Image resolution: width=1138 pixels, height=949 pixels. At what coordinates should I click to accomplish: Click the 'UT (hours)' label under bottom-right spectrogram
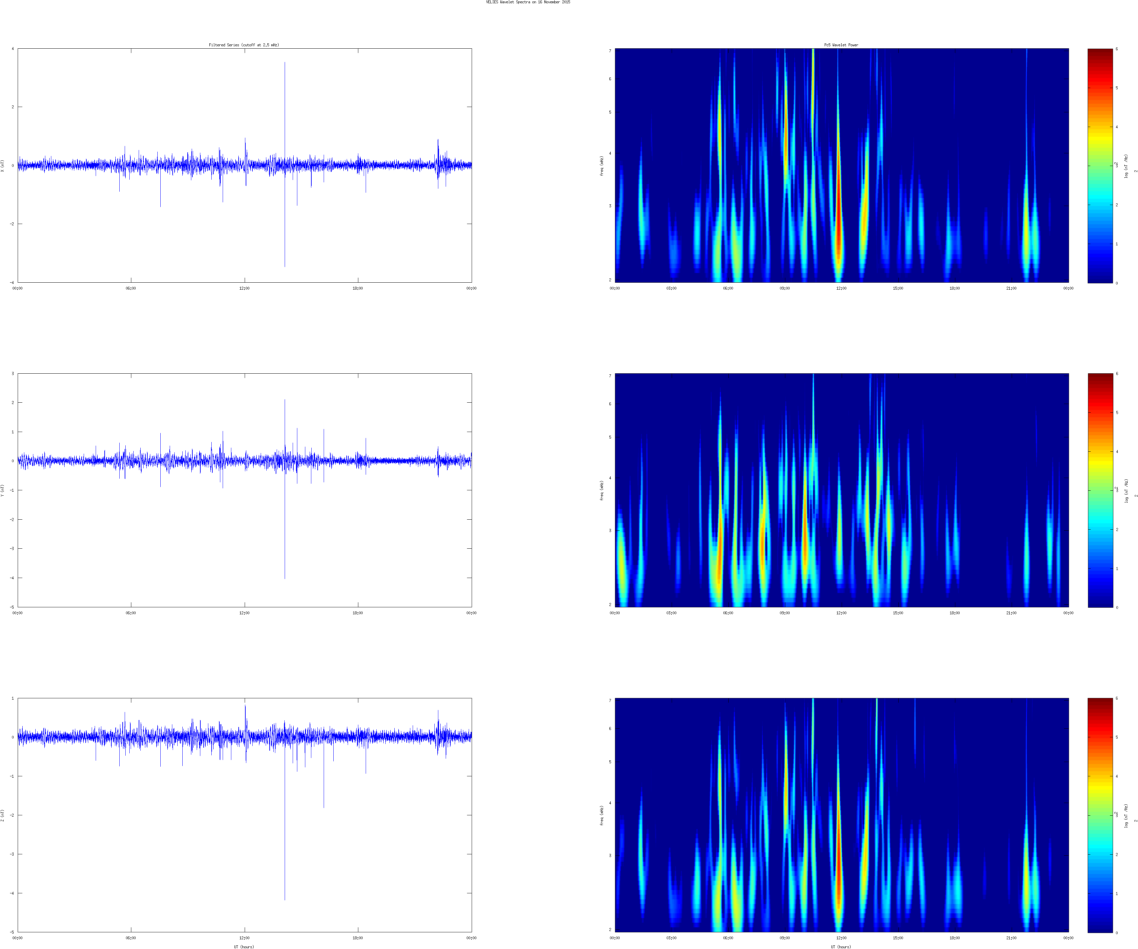click(841, 946)
